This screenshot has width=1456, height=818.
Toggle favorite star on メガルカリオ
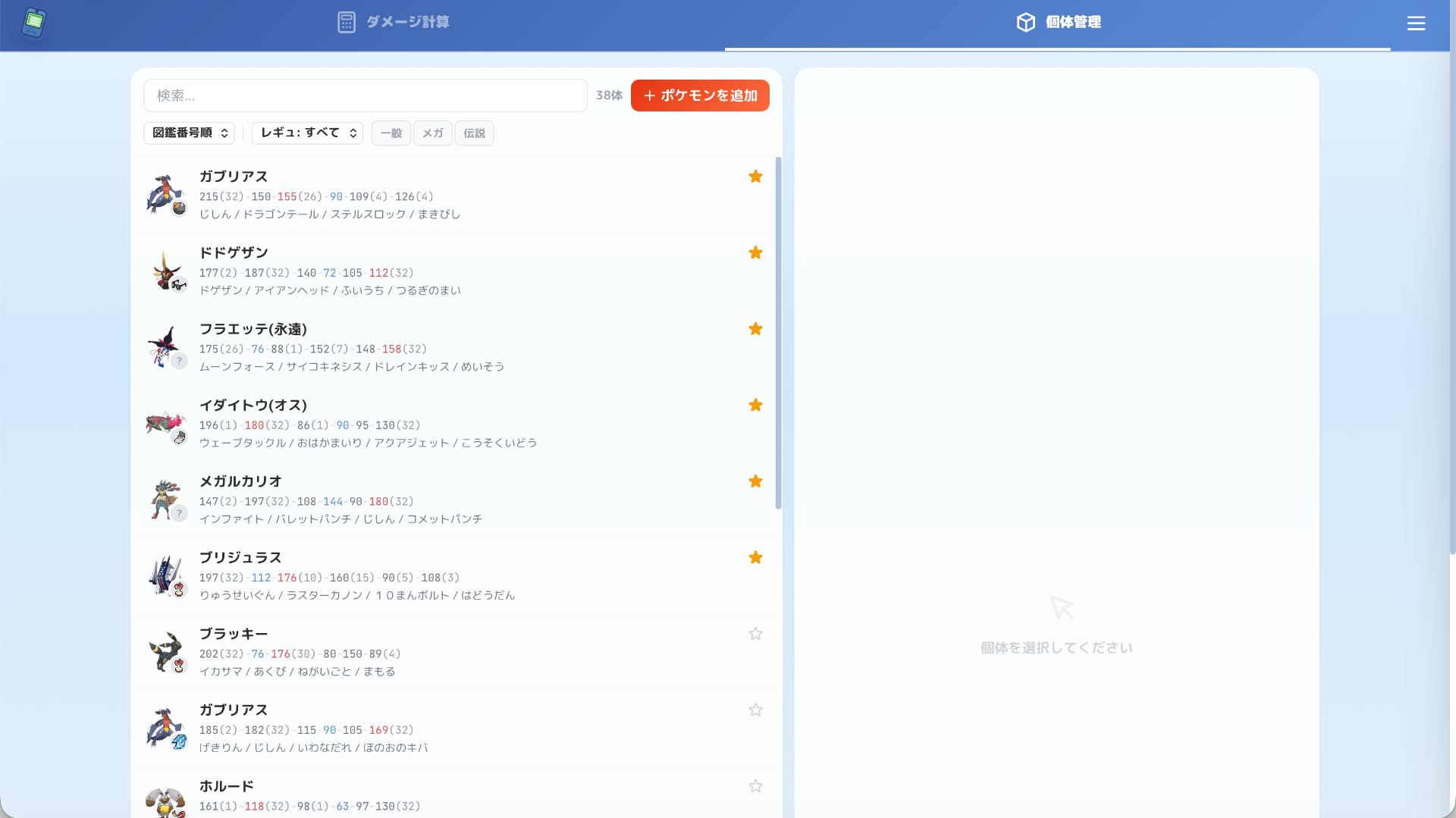[755, 481]
